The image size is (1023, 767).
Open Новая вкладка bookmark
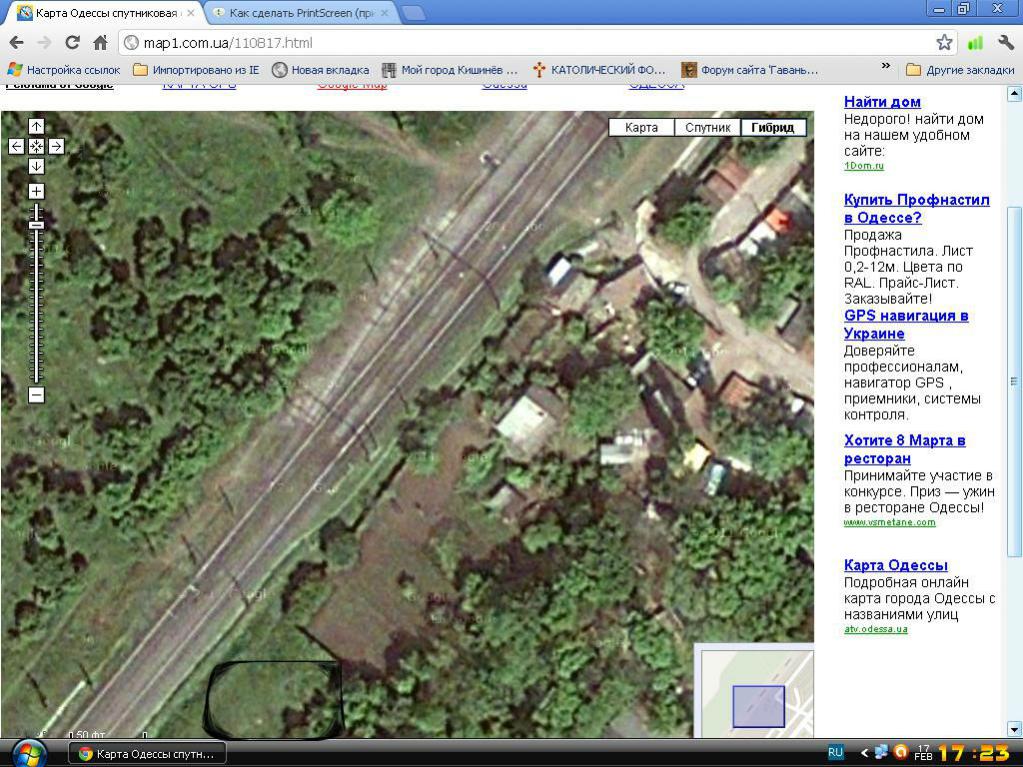[320, 70]
